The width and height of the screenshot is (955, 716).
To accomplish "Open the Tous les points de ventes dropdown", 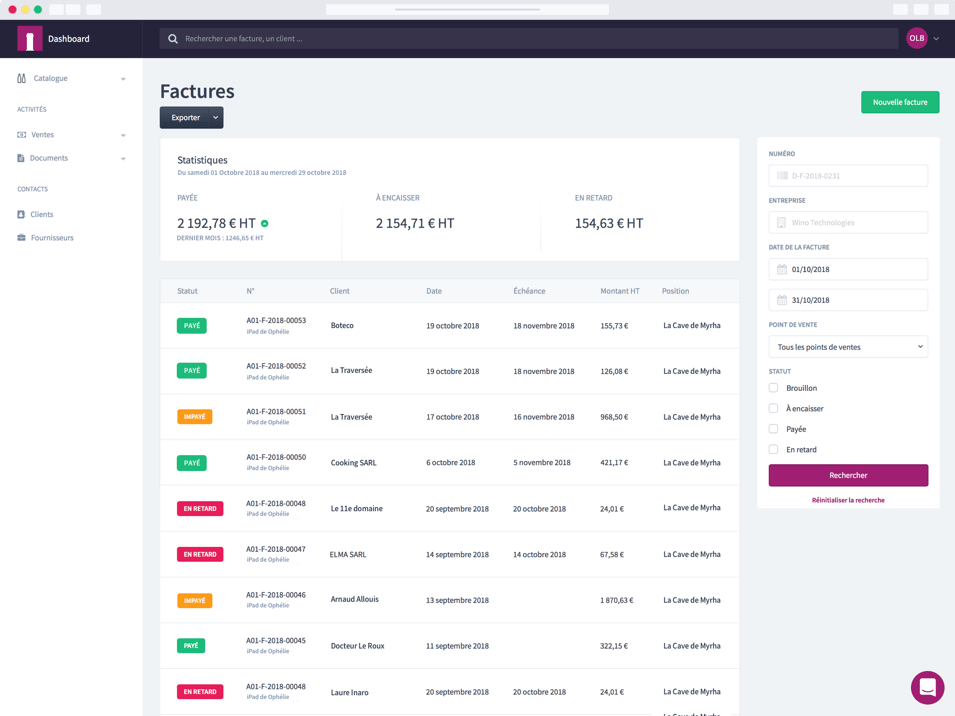I will click(x=847, y=347).
